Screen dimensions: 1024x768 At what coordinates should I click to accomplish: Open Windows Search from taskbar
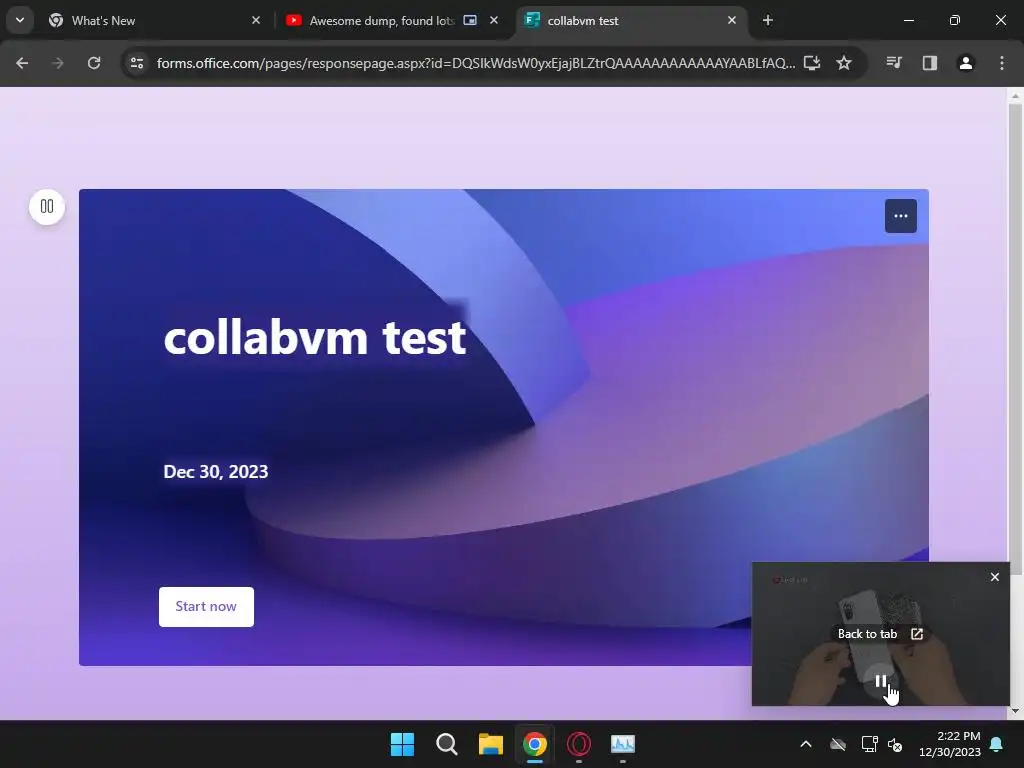(x=447, y=744)
